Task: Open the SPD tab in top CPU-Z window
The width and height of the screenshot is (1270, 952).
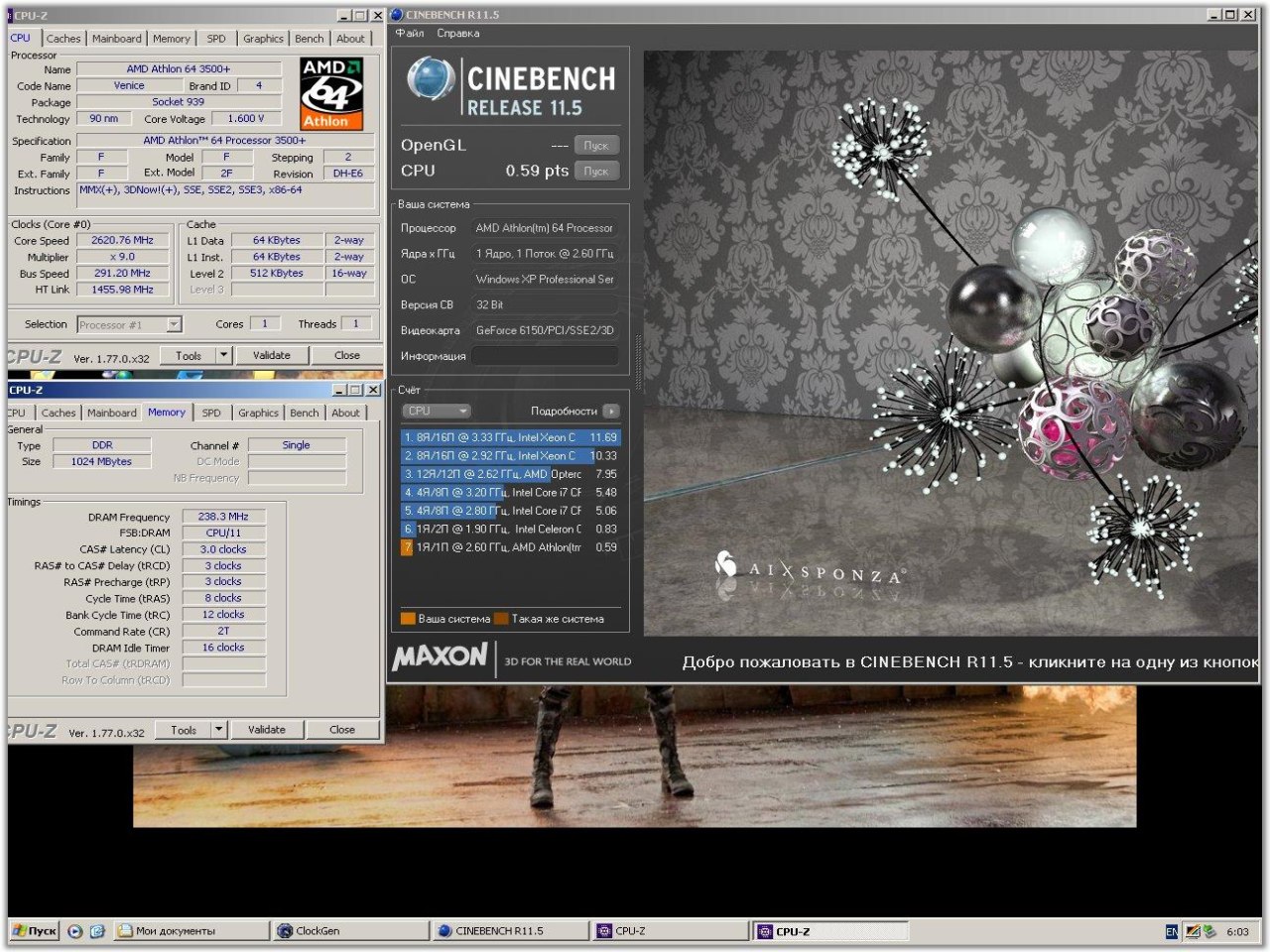Action: click(216, 39)
